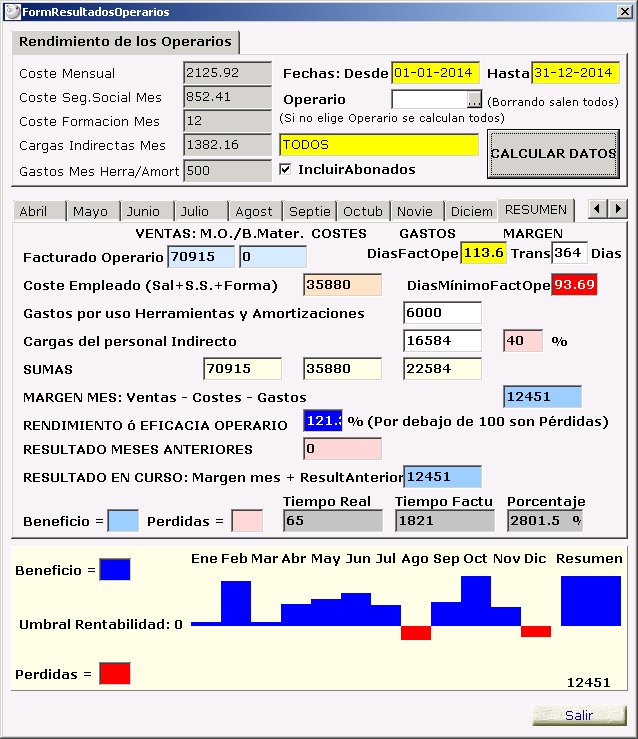Click red DiasMínimoFactOpe field 93.69
Screen dimensions: 638x739
click(574, 285)
